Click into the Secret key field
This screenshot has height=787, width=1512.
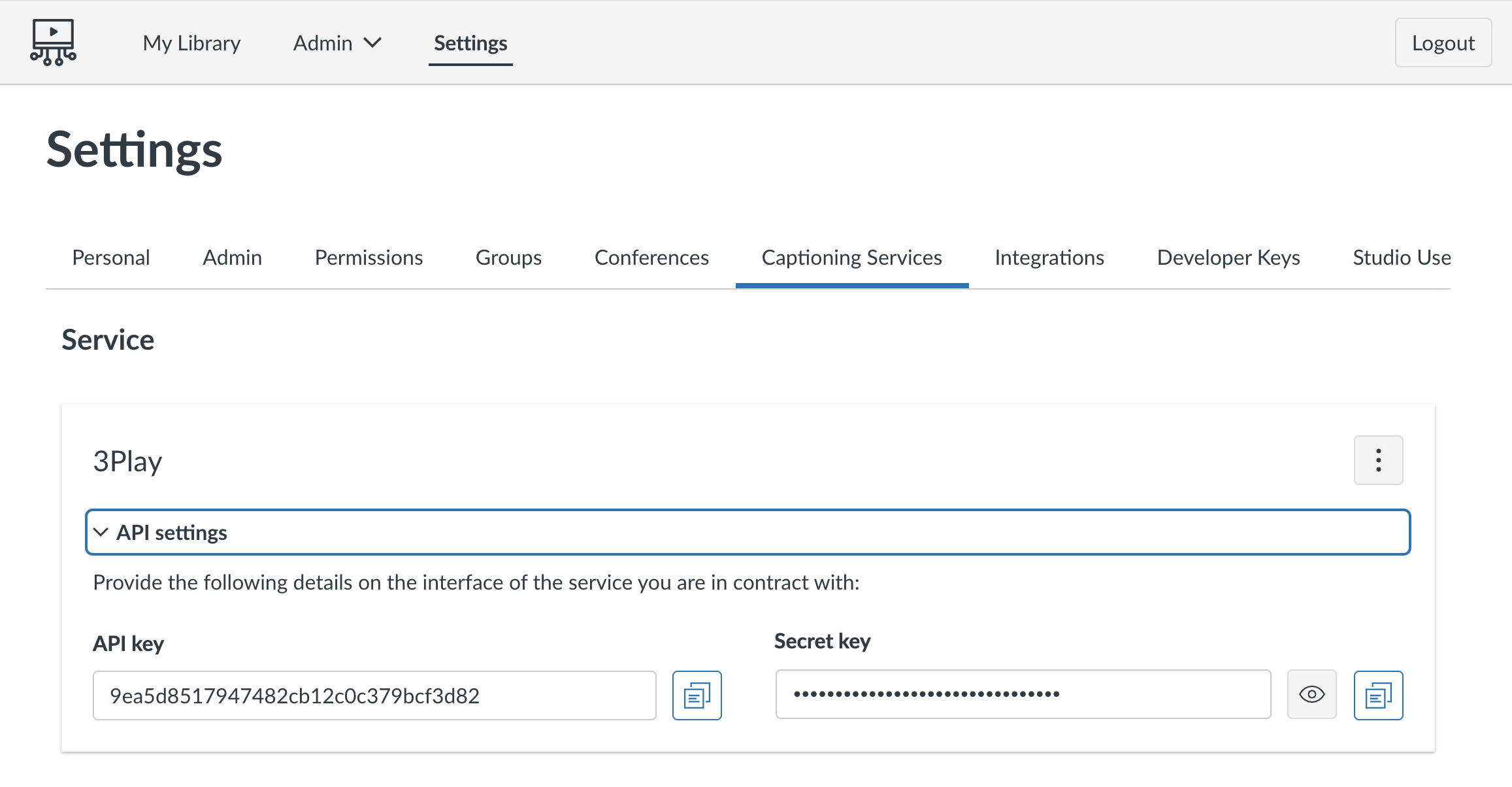(x=1023, y=694)
